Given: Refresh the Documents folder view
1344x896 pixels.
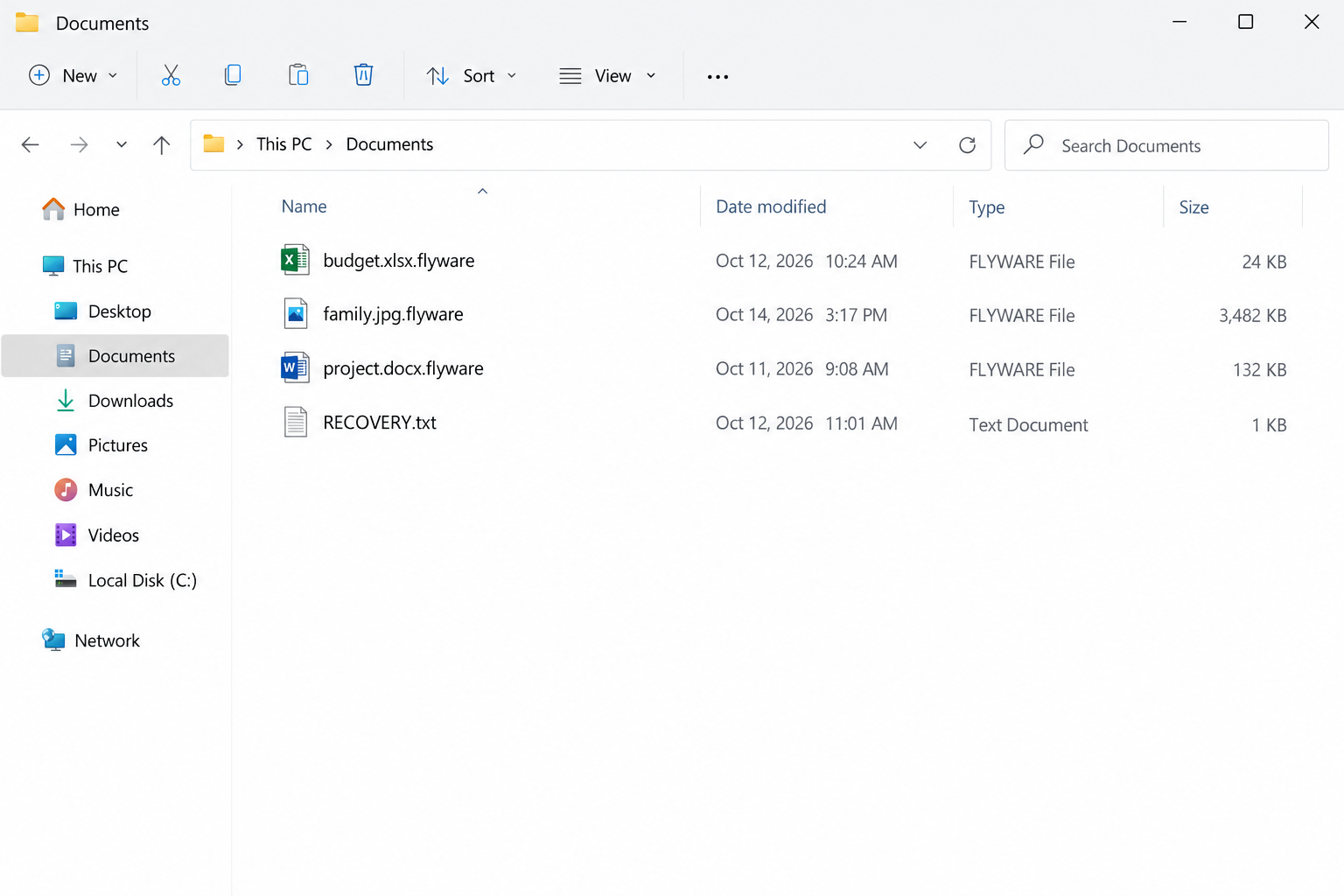Looking at the screenshot, I should click(x=967, y=145).
